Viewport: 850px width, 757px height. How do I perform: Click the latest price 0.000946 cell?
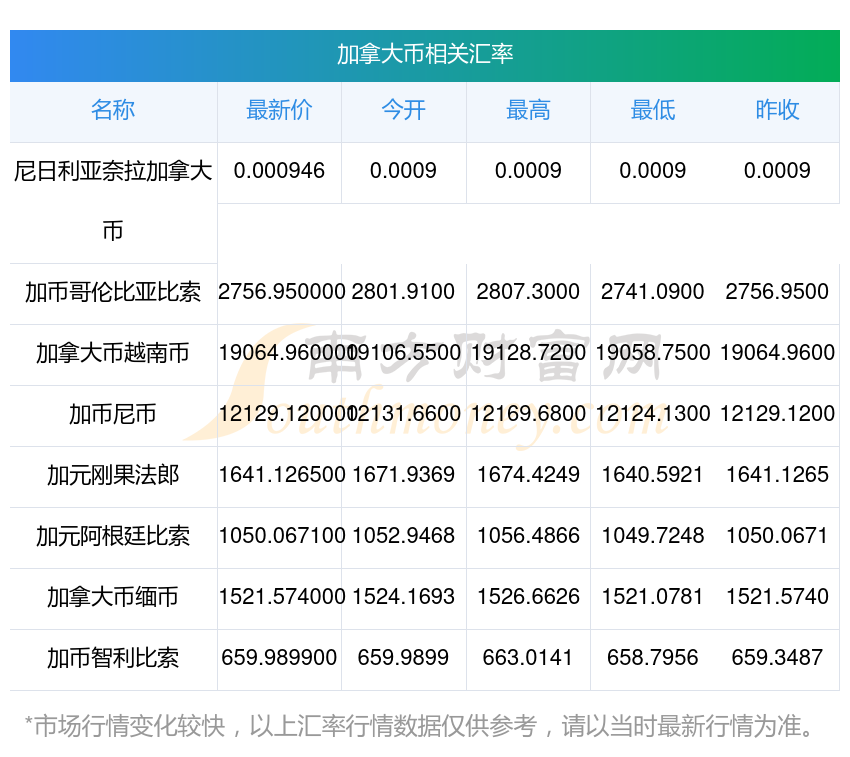click(x=279, y=171)
